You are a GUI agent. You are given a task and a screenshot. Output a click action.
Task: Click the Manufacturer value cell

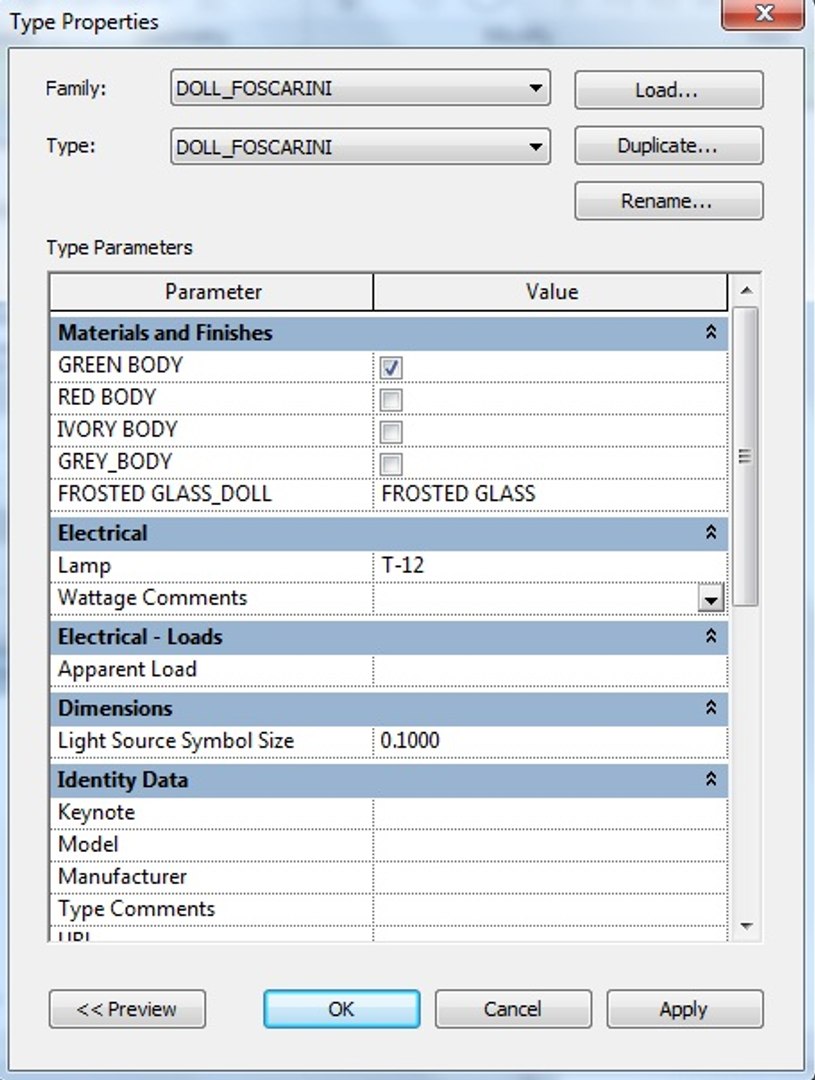click(x=550, y=877)
